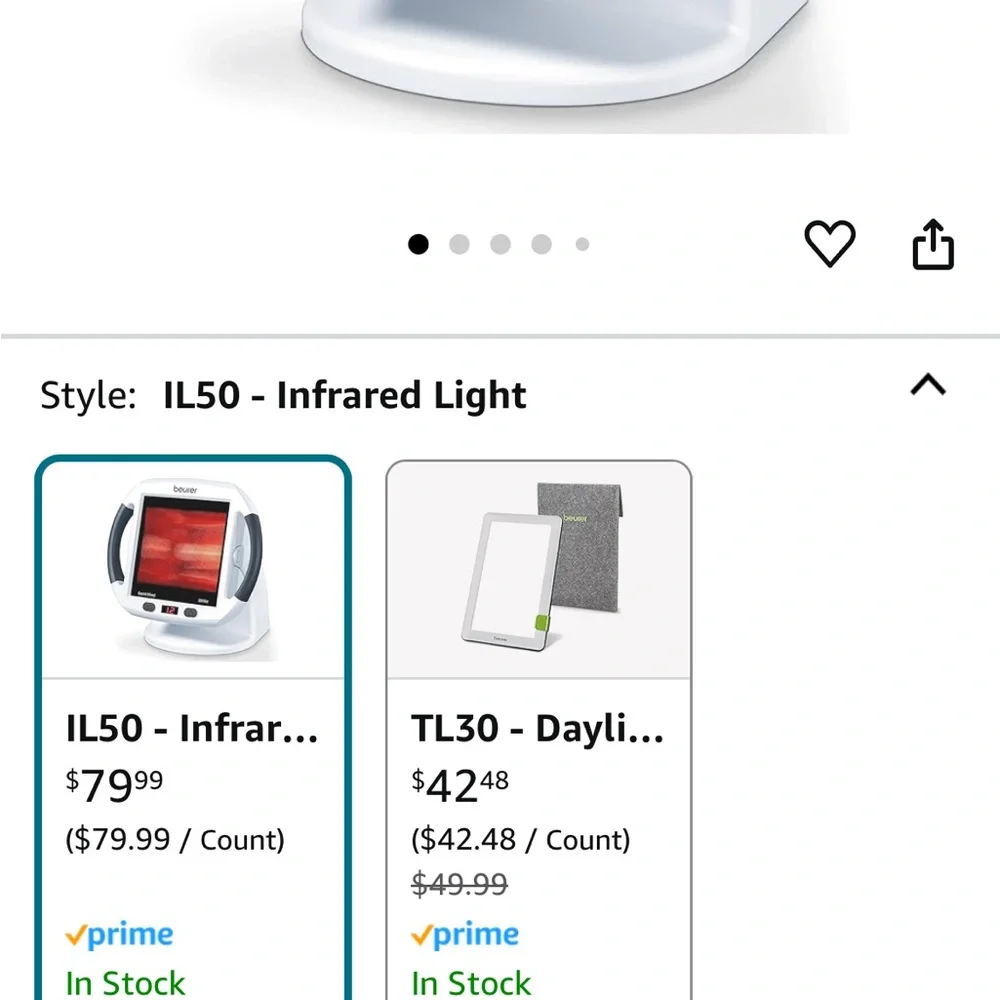Tap the "Style: IL50 - Infrared Light" label
1000x1000 pixels.
coord(283,396)
